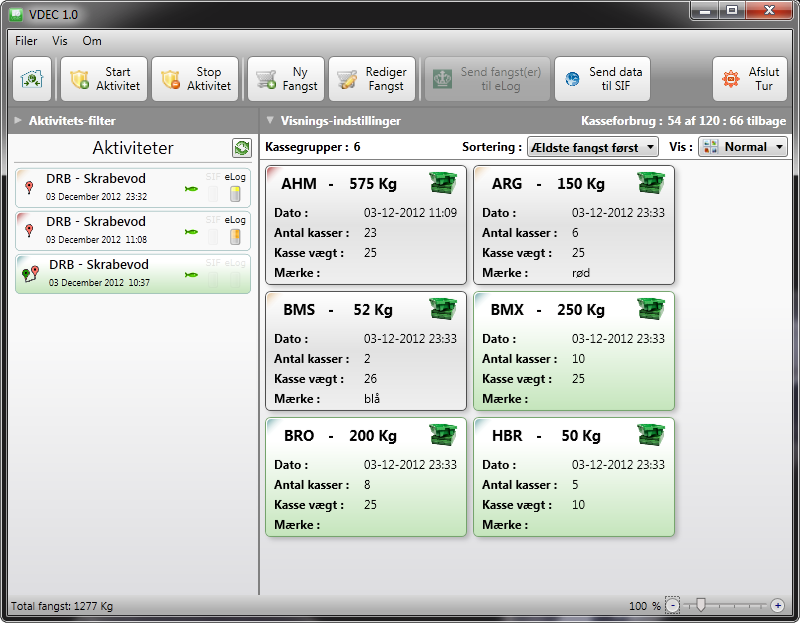800x623 pixels.
Task: Click the Start Aktivitet button
Action: [x=104, y=79]
